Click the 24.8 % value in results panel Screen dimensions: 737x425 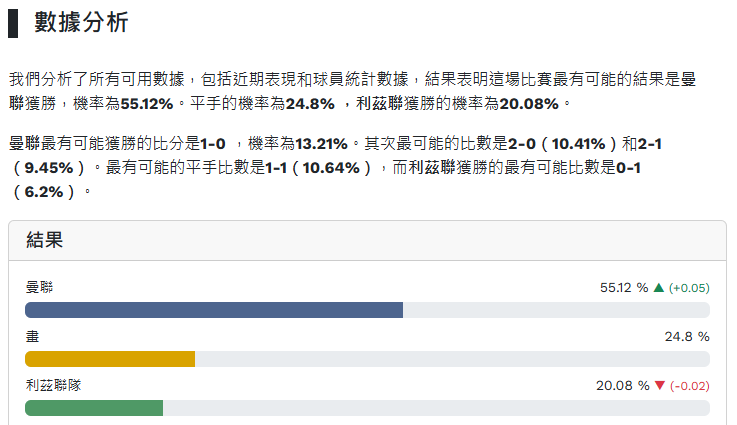coord(686,337)
